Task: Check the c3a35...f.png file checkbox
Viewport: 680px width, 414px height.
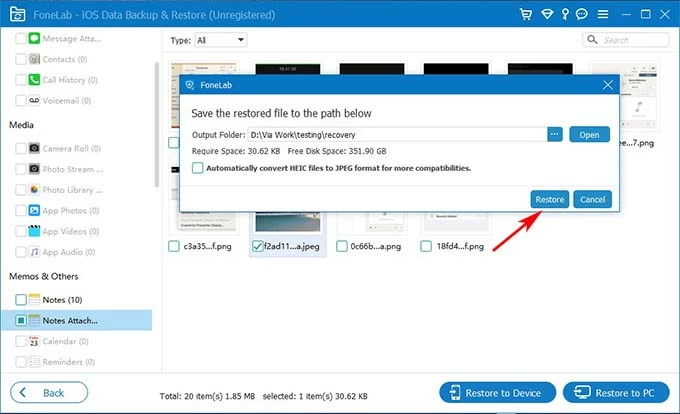Action: [175, 245]
